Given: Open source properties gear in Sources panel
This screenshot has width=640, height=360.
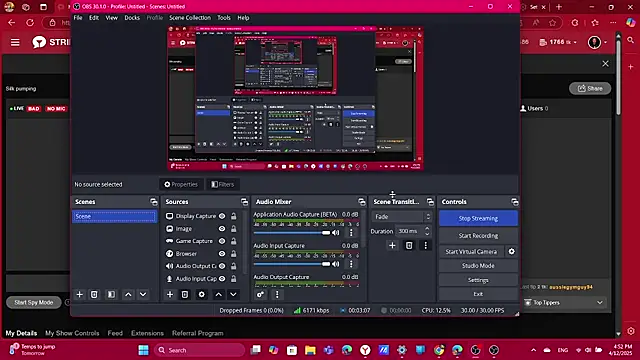Looking at the screenshot, I should tap(202, 294).
